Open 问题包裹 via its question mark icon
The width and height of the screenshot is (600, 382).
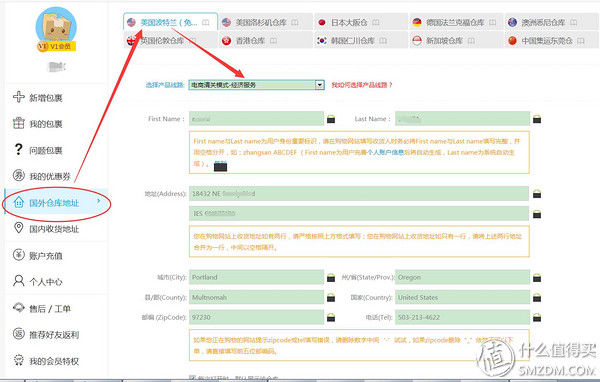pos(18,149)
